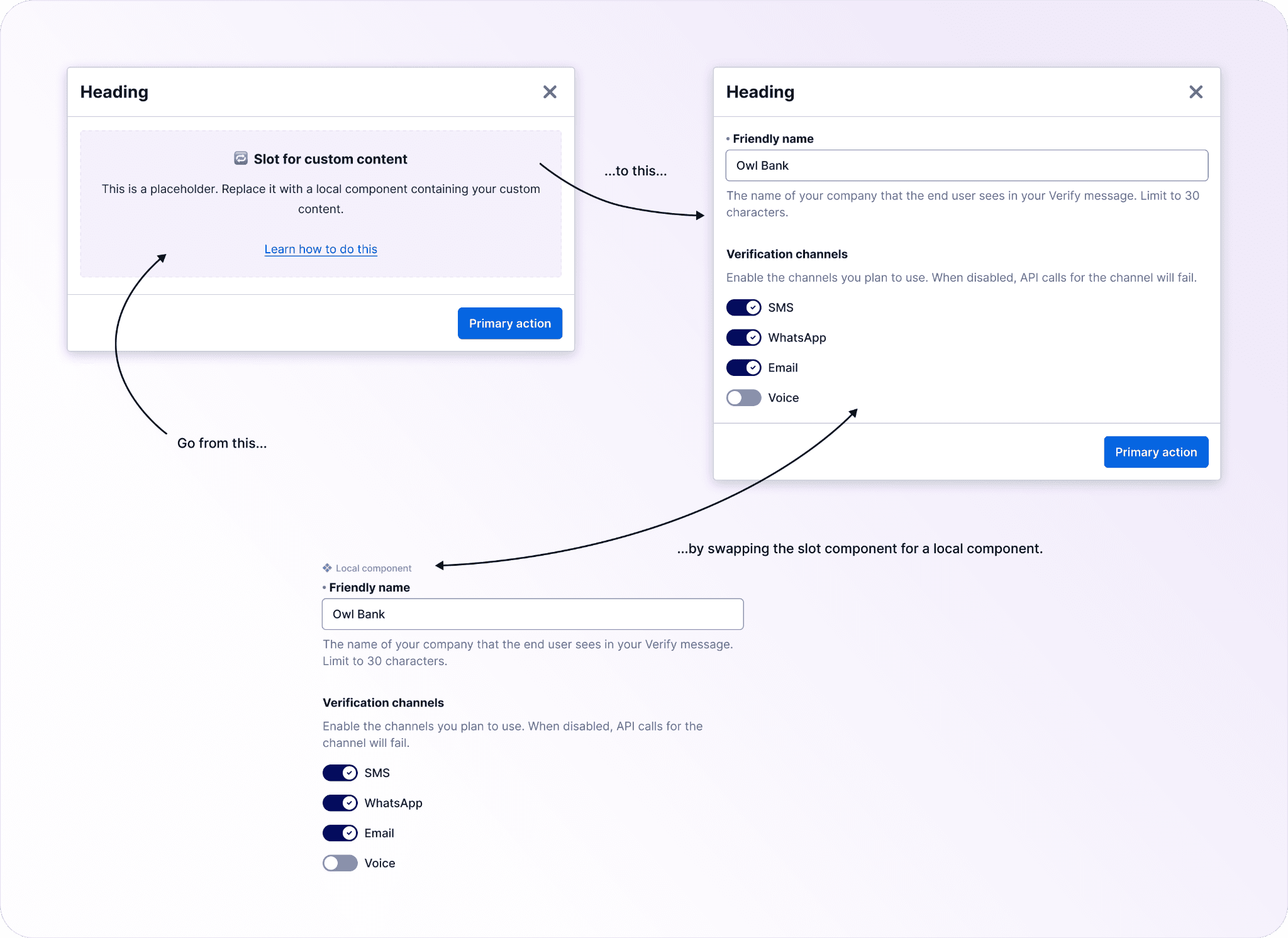
Task: Turn off WhatsApp in the right dialog
Action: click(743, 338)
